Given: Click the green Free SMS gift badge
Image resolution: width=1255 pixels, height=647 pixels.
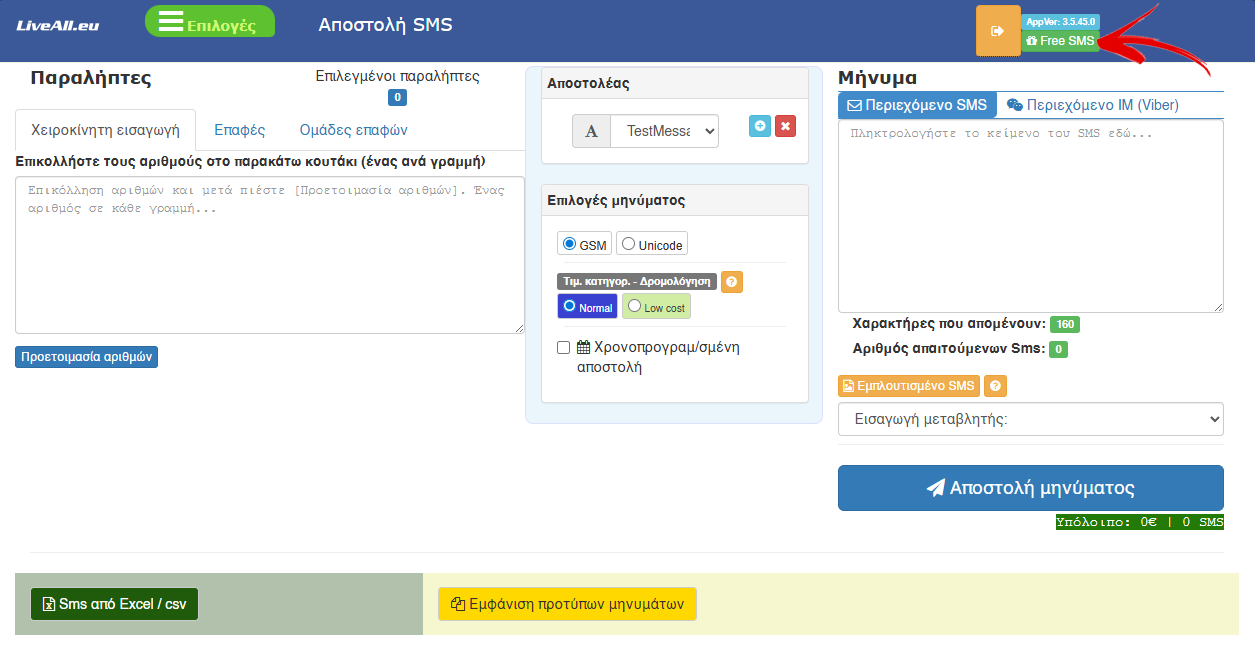Looking at the screenshot, I should (1060, 41).
